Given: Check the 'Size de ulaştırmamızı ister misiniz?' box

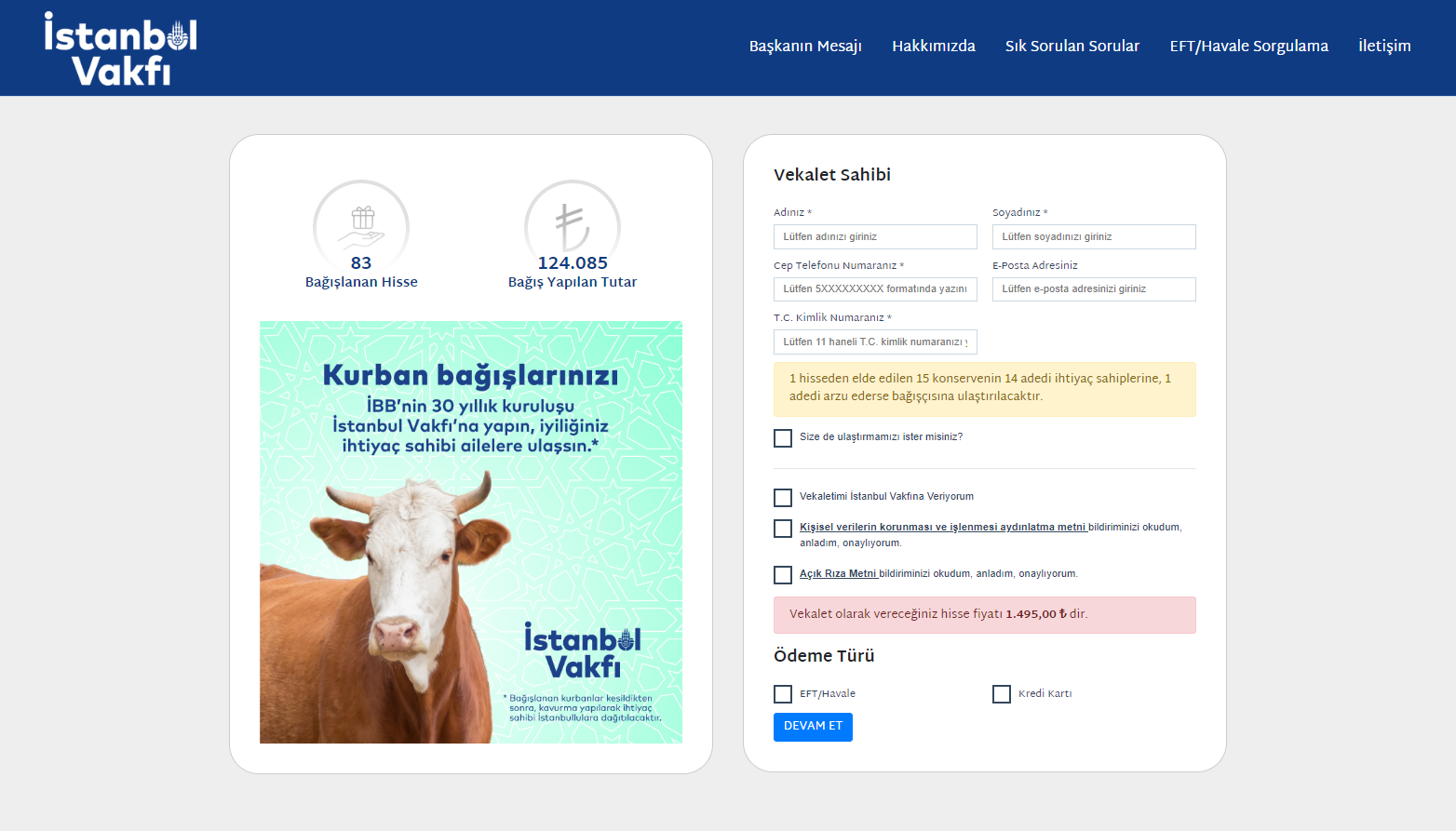Looking at the screenshot, I should [x=783, y=438].
